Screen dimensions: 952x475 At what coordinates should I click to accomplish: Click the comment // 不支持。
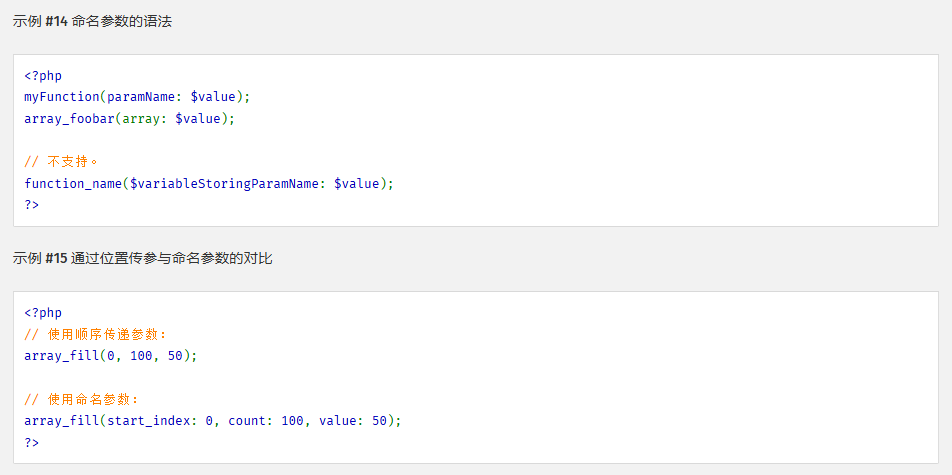click(x=62, y=162)
